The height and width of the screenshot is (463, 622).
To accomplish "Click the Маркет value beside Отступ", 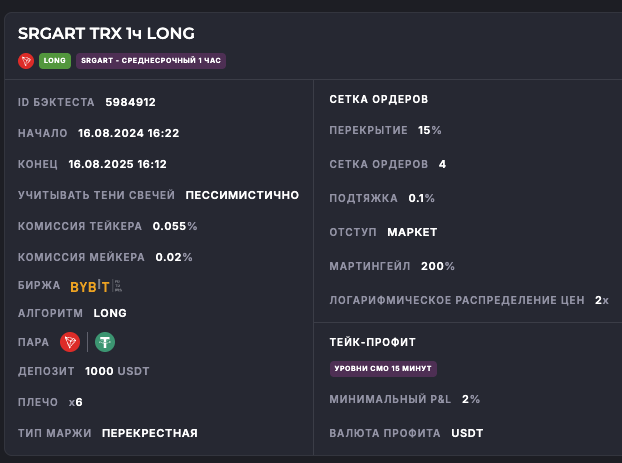I will (412, 232).
